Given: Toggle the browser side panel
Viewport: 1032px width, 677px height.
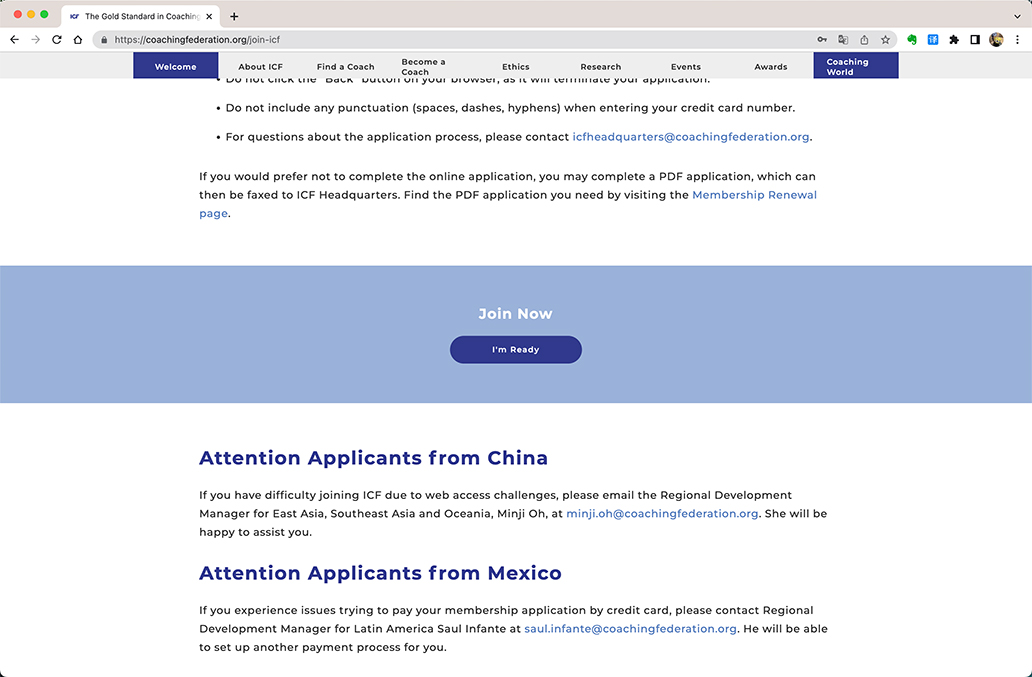Looking at the screenshot, I should (975, 40).
